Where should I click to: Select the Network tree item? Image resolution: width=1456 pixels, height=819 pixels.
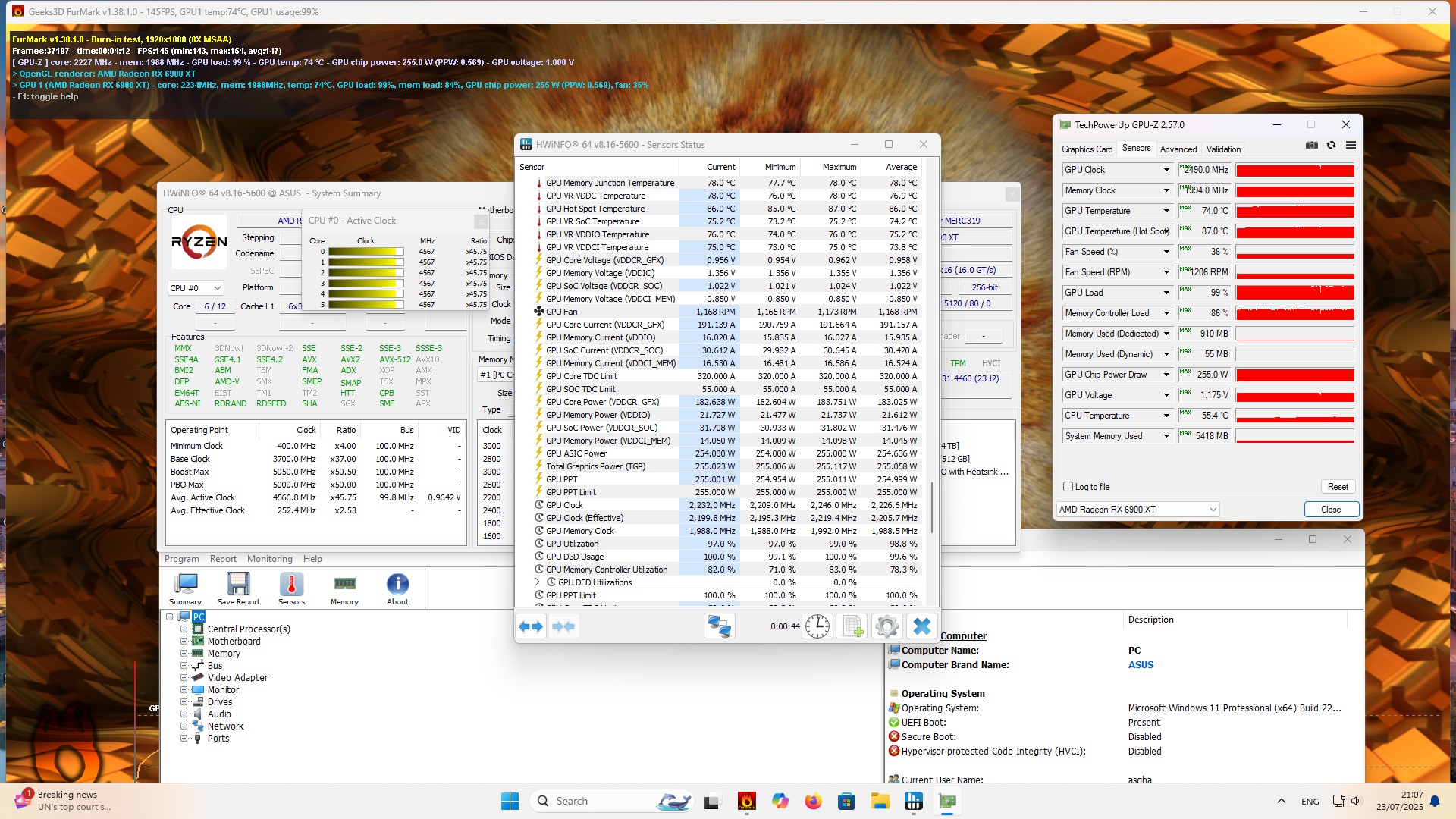(x=225, y=726)
